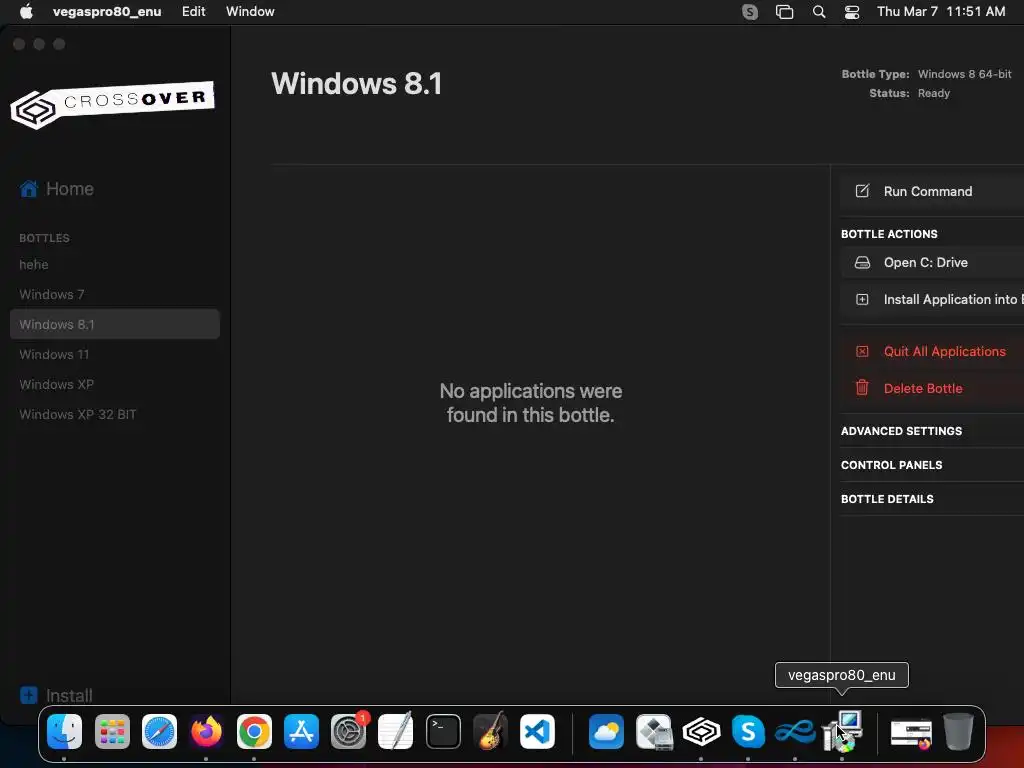The image size is (1024, 768).
Task: Click the blue infinity-loop app in the Dock
Action: pyautogui.click(x=795, y=731)
